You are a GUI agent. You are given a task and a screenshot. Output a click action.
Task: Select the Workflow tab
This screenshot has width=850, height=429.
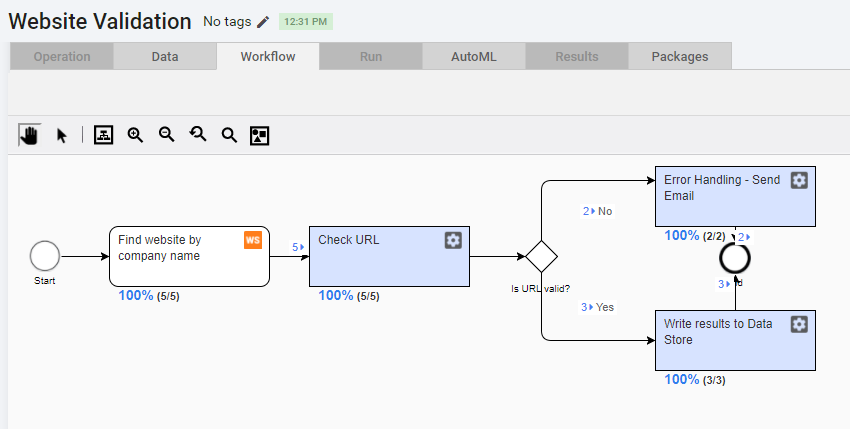268,56
